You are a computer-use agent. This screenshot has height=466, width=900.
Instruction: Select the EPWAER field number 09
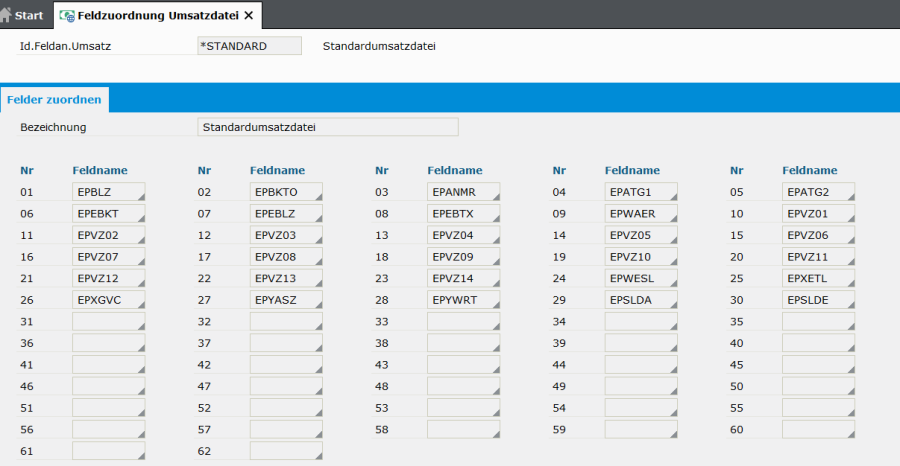coord(641,213)
